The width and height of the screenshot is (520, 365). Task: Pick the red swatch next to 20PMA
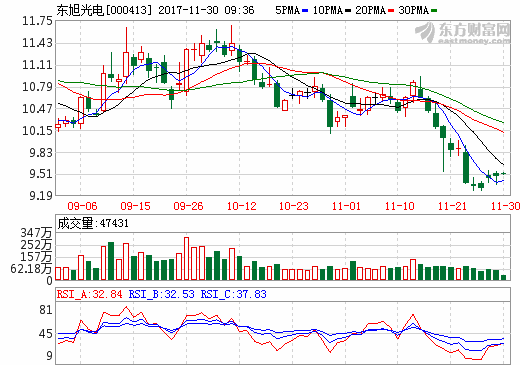[x=391, y=11]
